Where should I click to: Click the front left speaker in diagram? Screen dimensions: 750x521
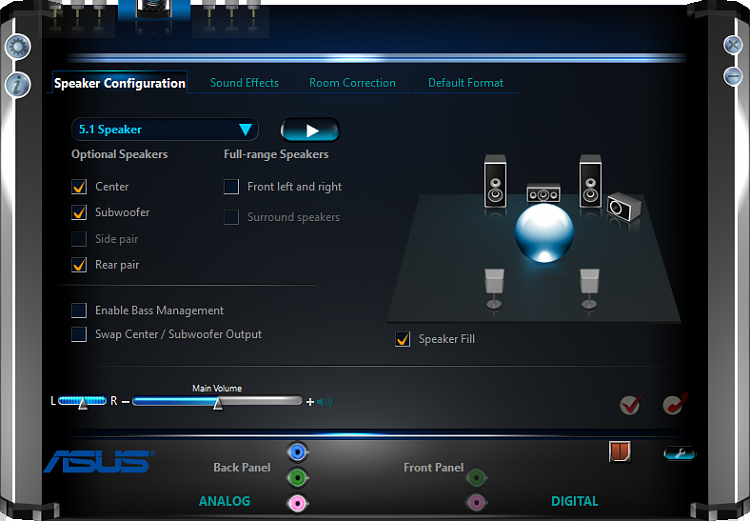tap(495, 182)
